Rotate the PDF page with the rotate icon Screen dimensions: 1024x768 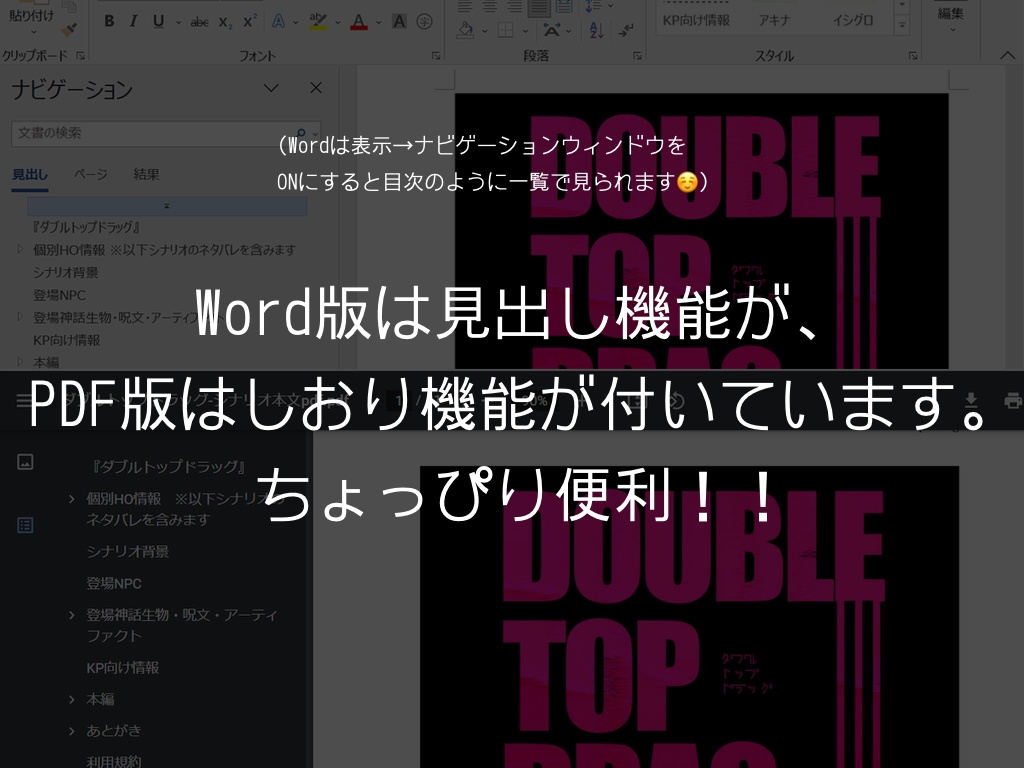678,400
